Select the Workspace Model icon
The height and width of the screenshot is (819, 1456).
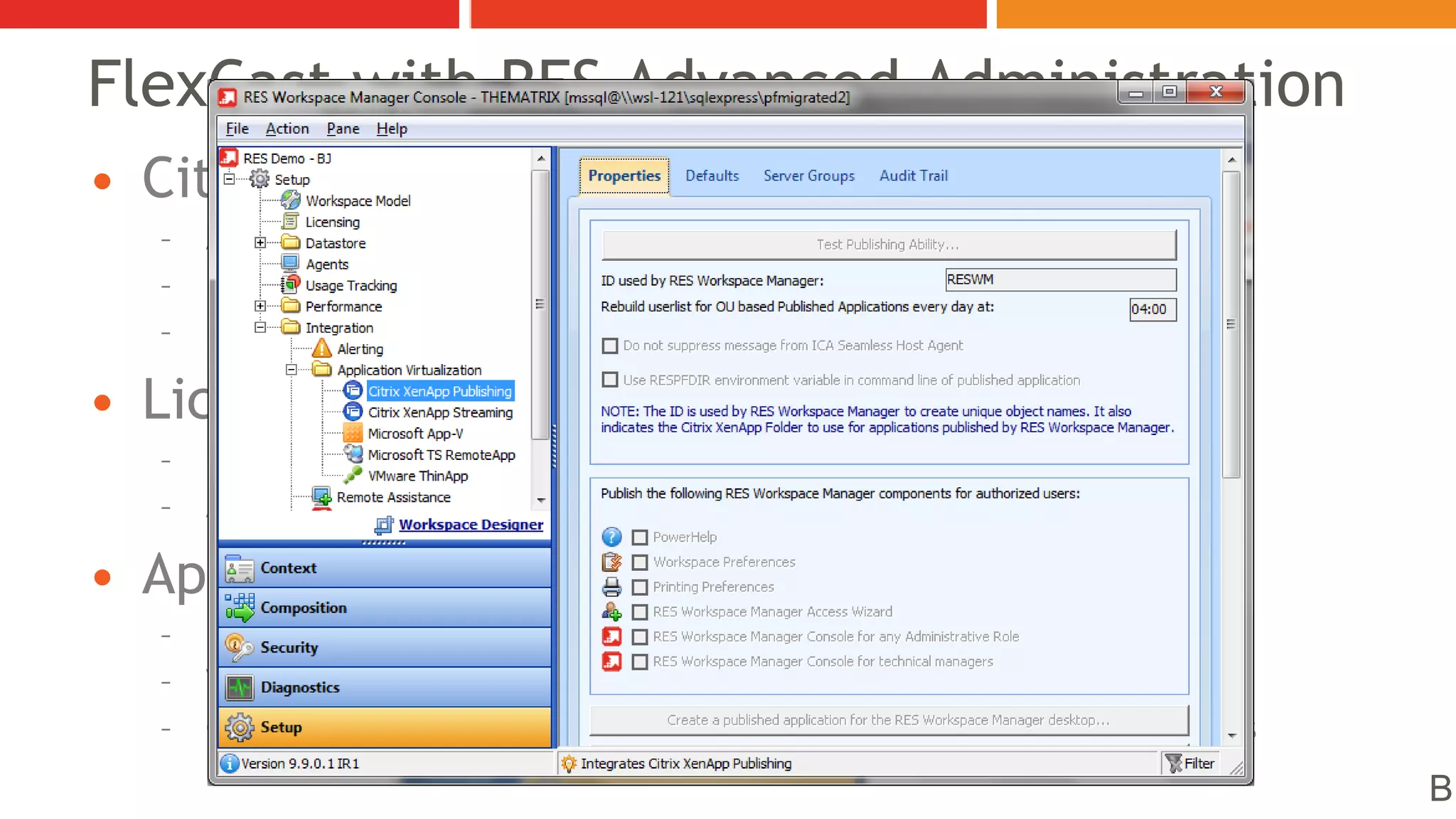coord(290,200)
